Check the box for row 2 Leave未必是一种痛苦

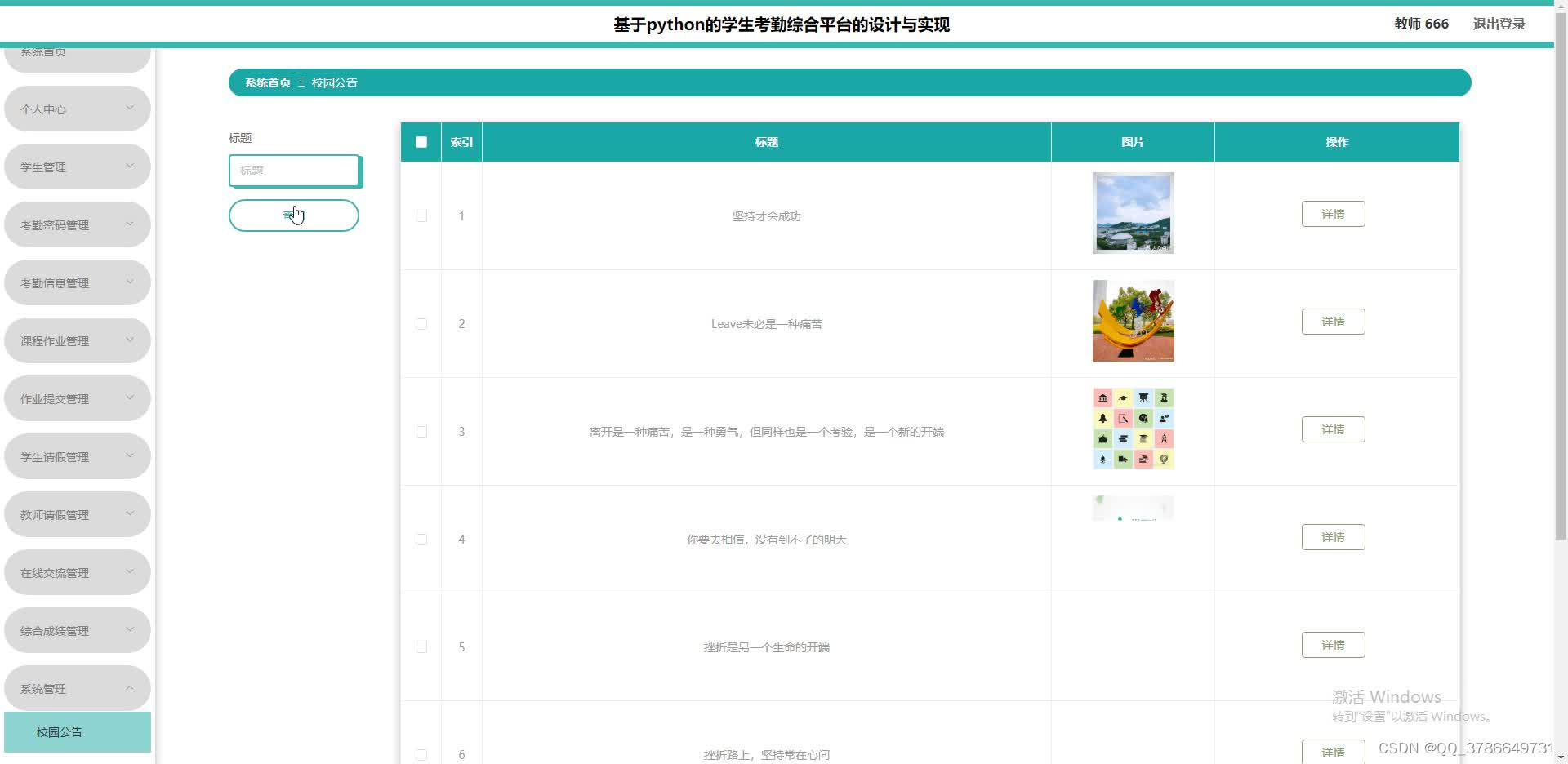click(x=421, y=324)
